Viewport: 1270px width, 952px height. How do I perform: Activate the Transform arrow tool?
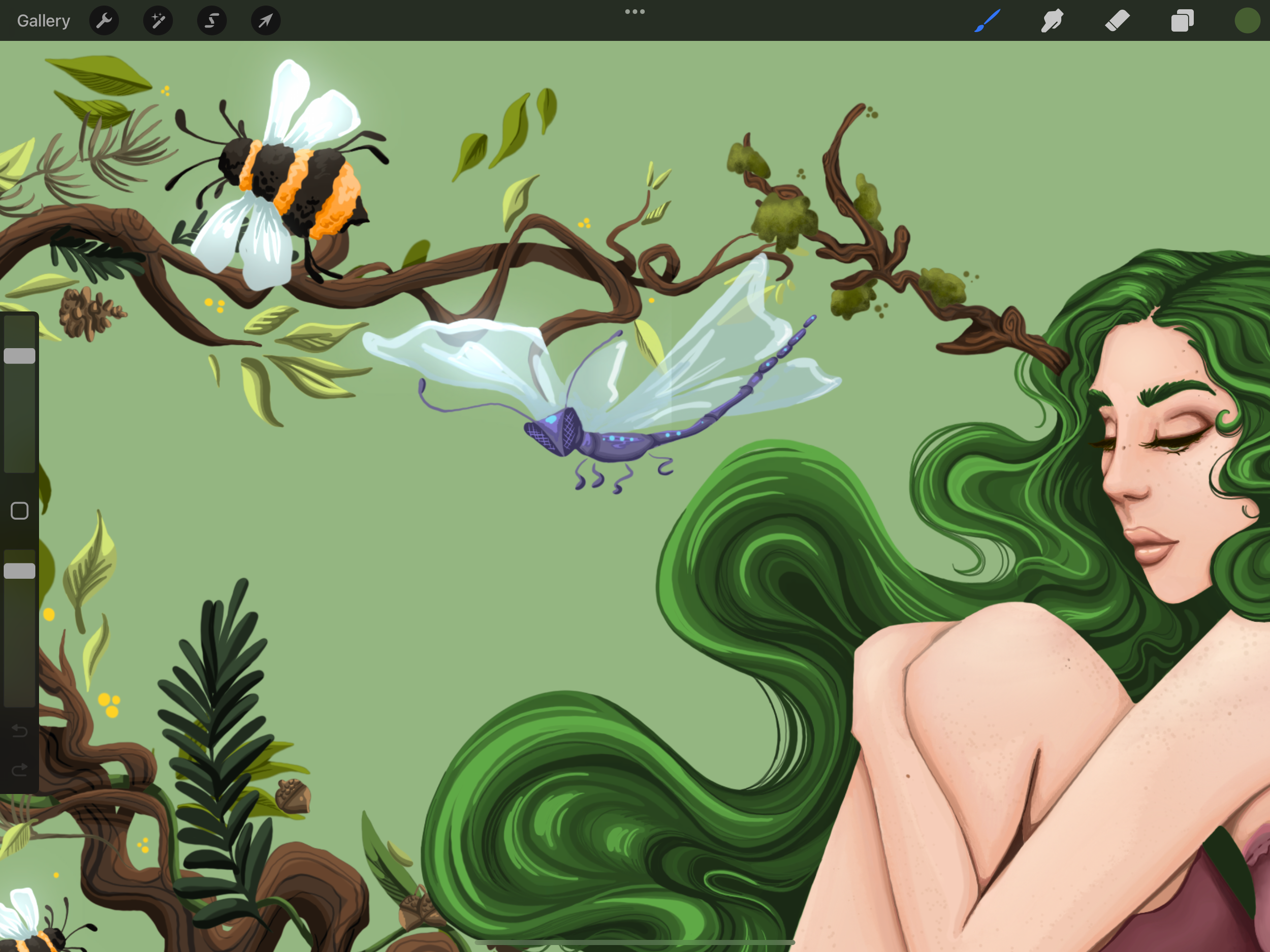pos(266,21)
